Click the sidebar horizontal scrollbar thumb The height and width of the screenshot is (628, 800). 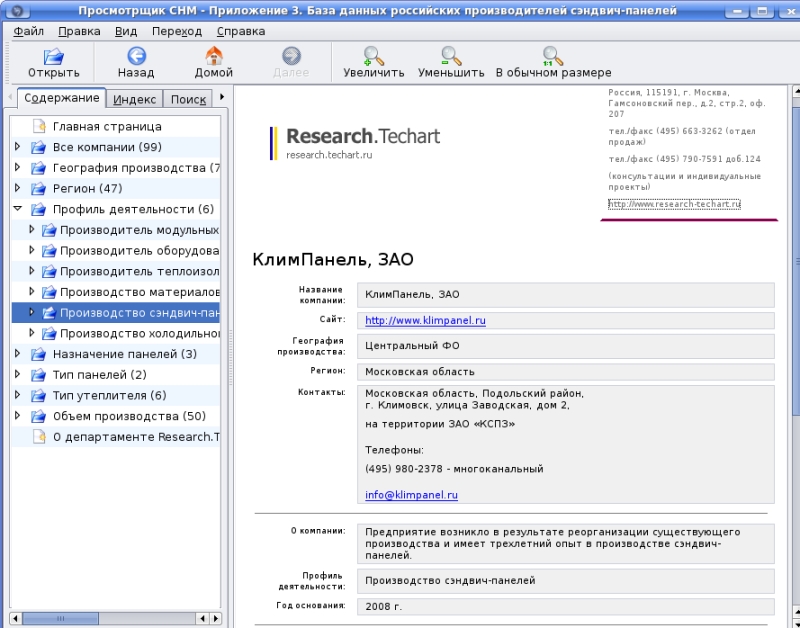click(60, 619)
